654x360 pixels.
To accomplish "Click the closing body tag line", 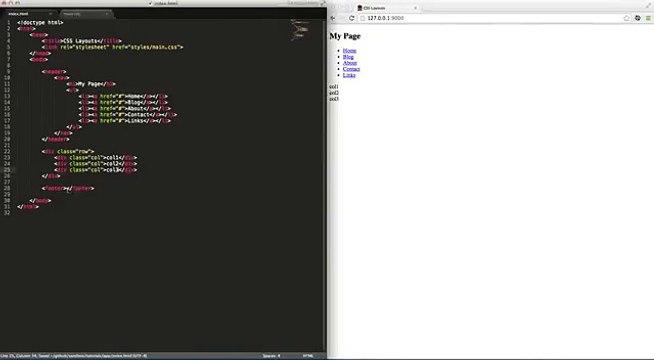I will 40,201.
